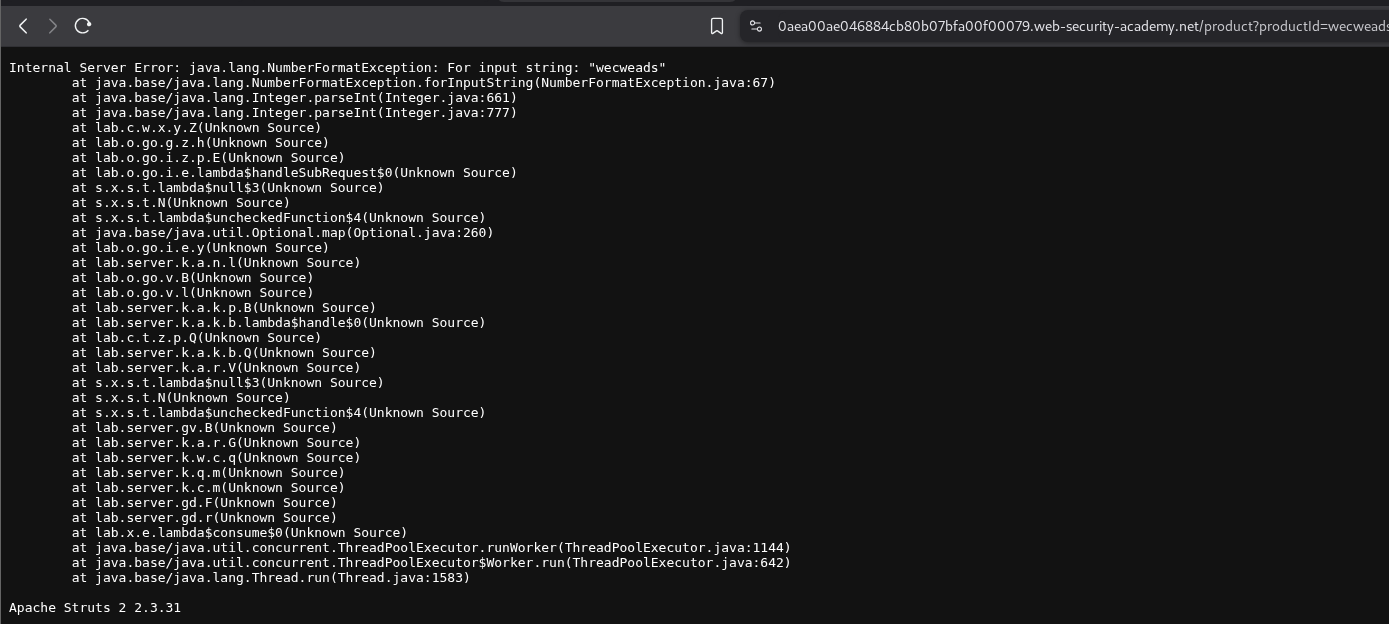Click the Thread.run stack trace line
Screen dimensions: 1389x624
point(270,578)
